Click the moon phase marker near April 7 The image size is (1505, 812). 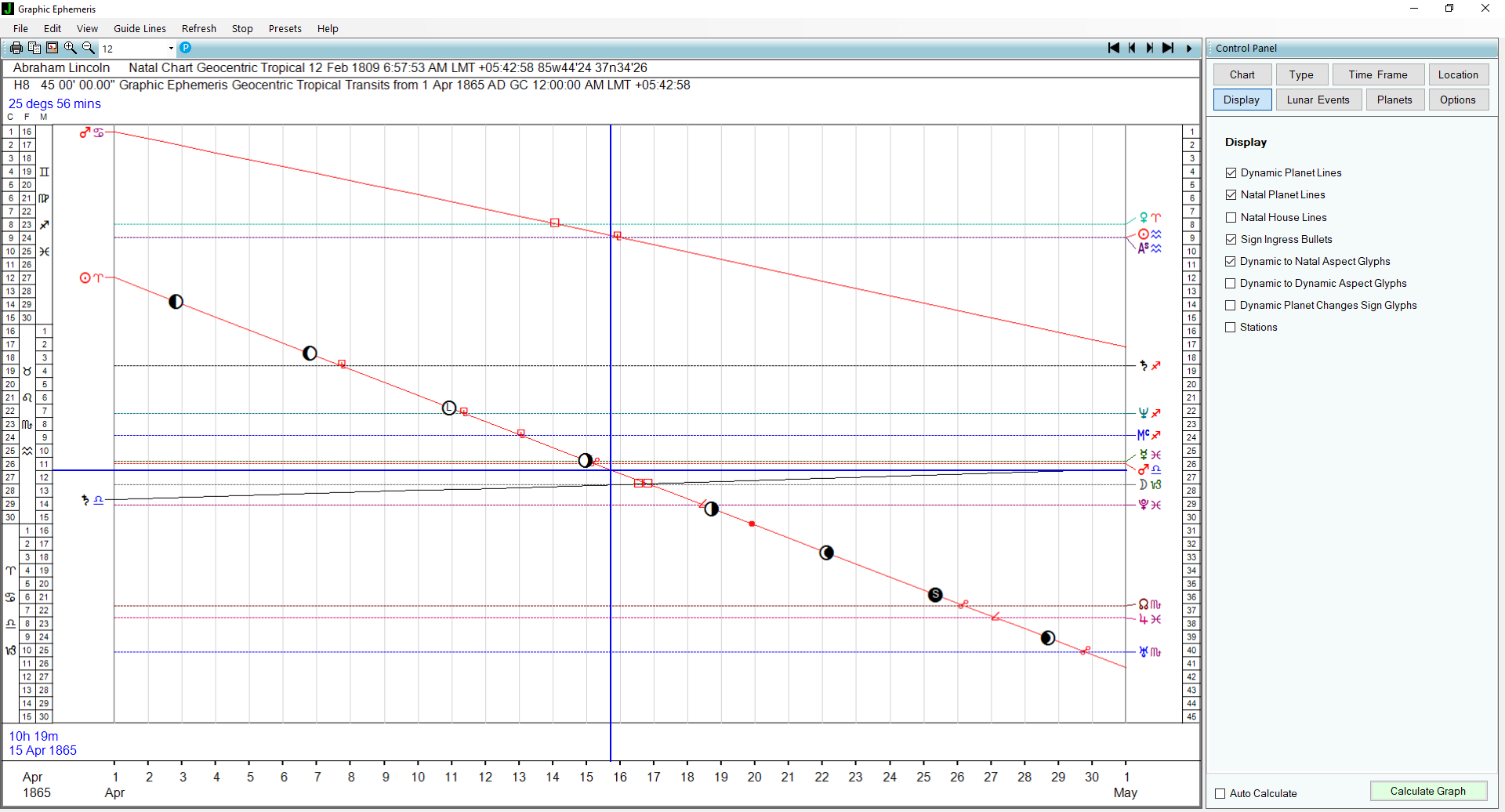pyautogui.click(x=310, y=353)
